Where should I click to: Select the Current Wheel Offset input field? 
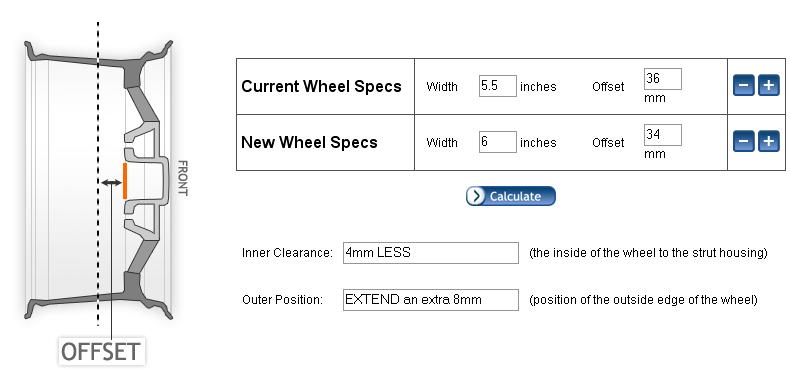pyautogui.click(x=663, y=79)
